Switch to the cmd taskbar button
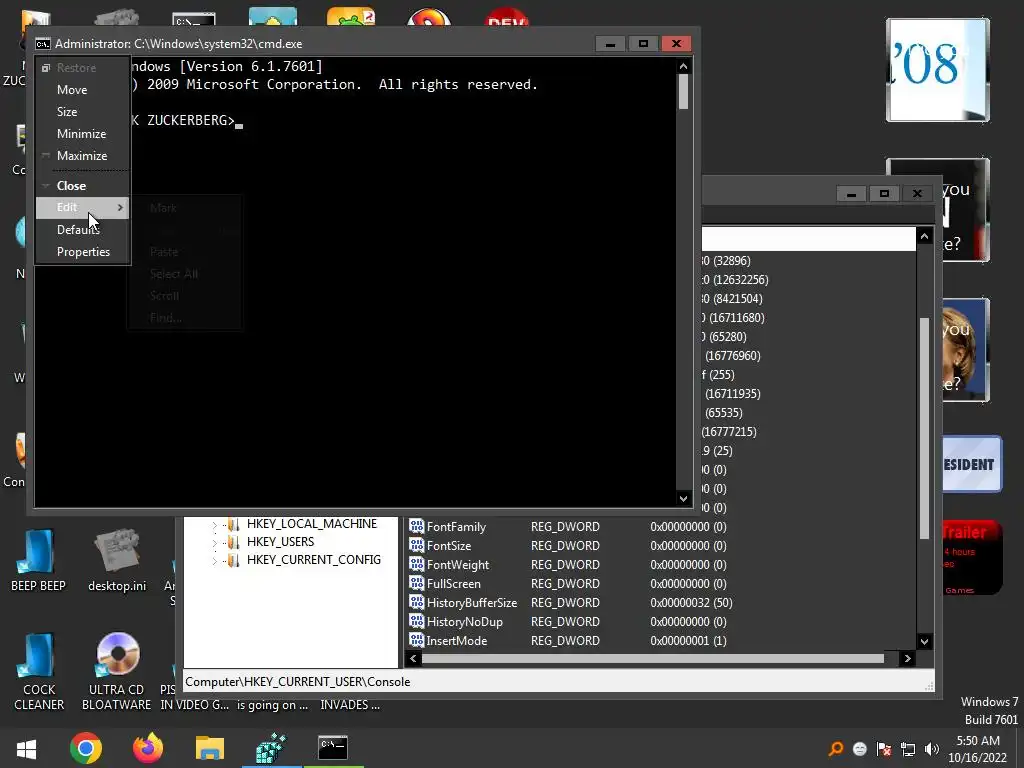The width and height of the screenshot is (1024, 768). (x=333, y=748)
